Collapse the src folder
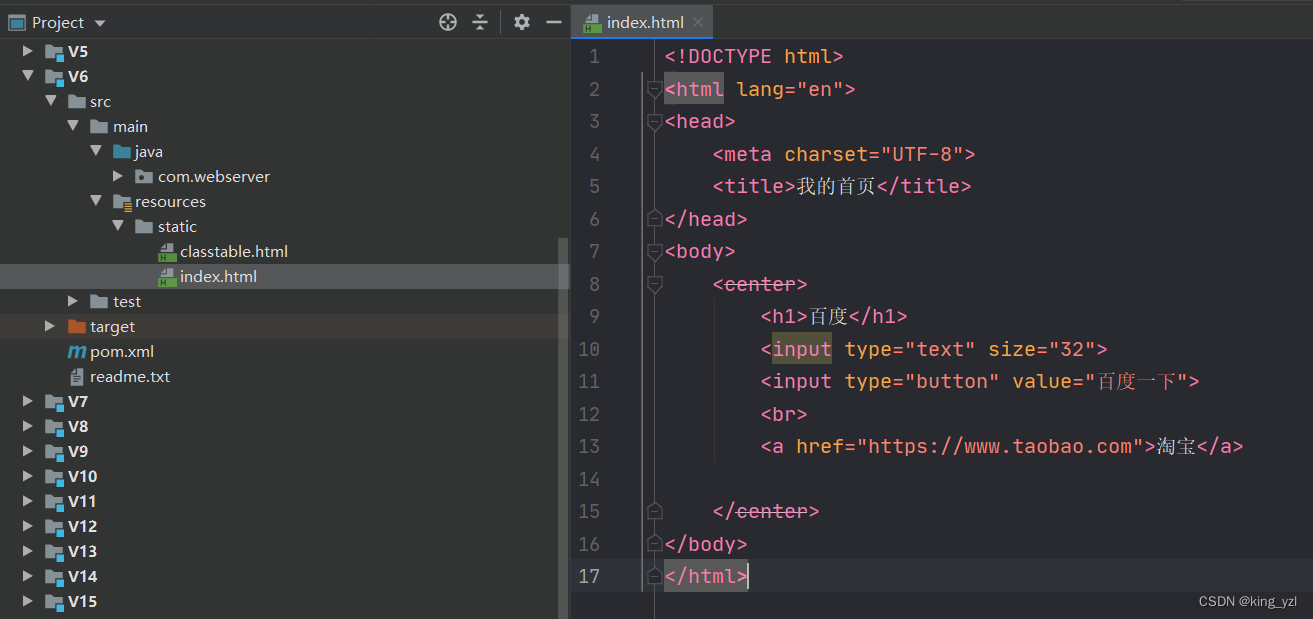The image size is (1313, 619). coord(51,101)
